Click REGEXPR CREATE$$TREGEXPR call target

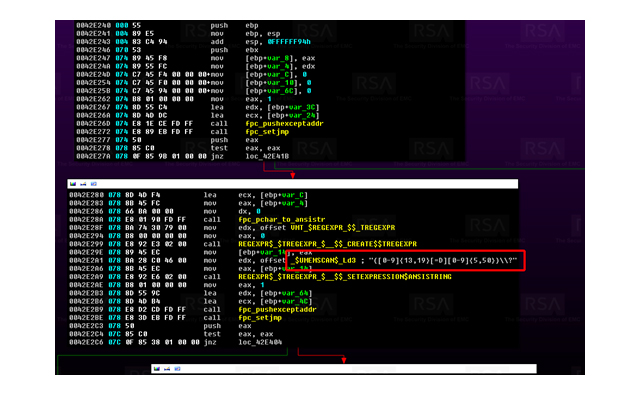coord(322,244)
